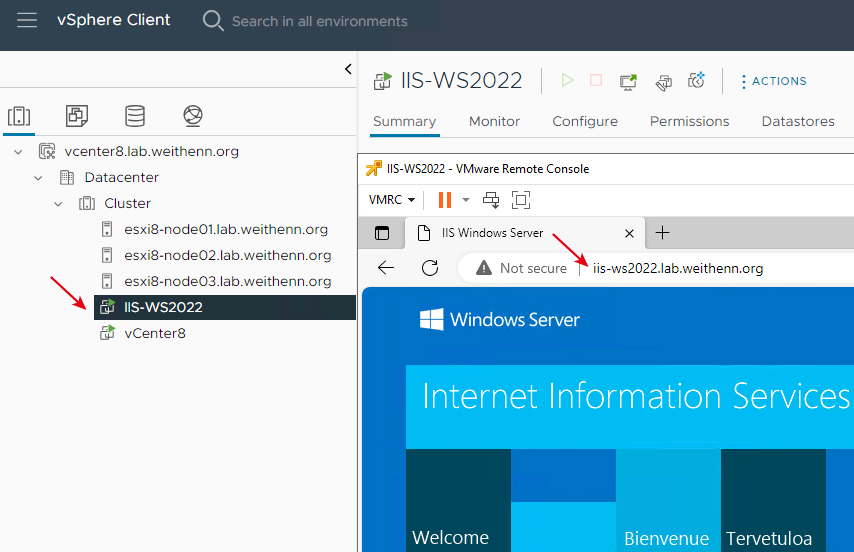Click the Take Snapshot icon
Image resolution: width=854 pixels, height=552 pixels.
696,81
